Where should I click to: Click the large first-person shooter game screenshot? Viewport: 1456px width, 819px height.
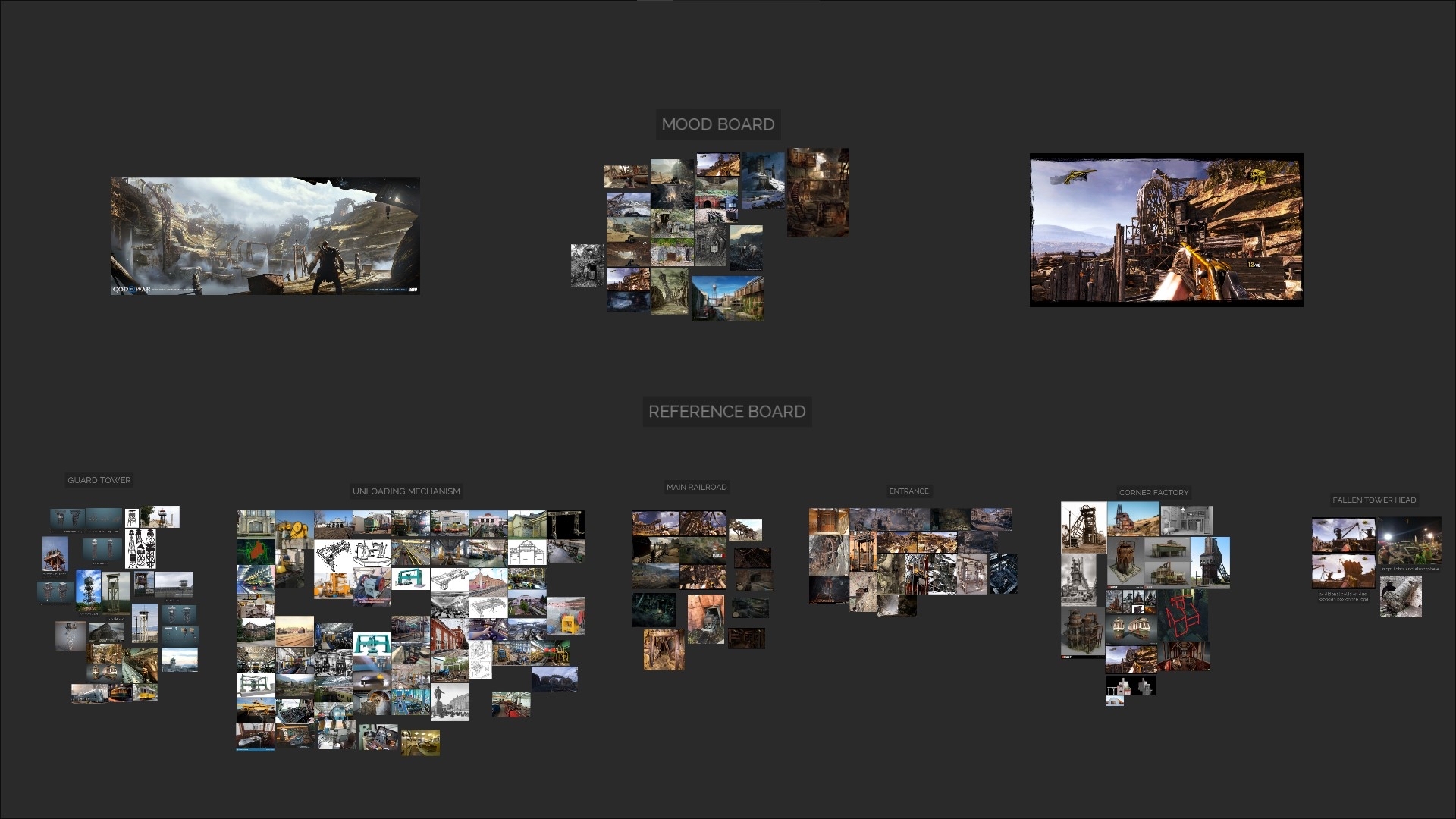(x=1166, y=231)
